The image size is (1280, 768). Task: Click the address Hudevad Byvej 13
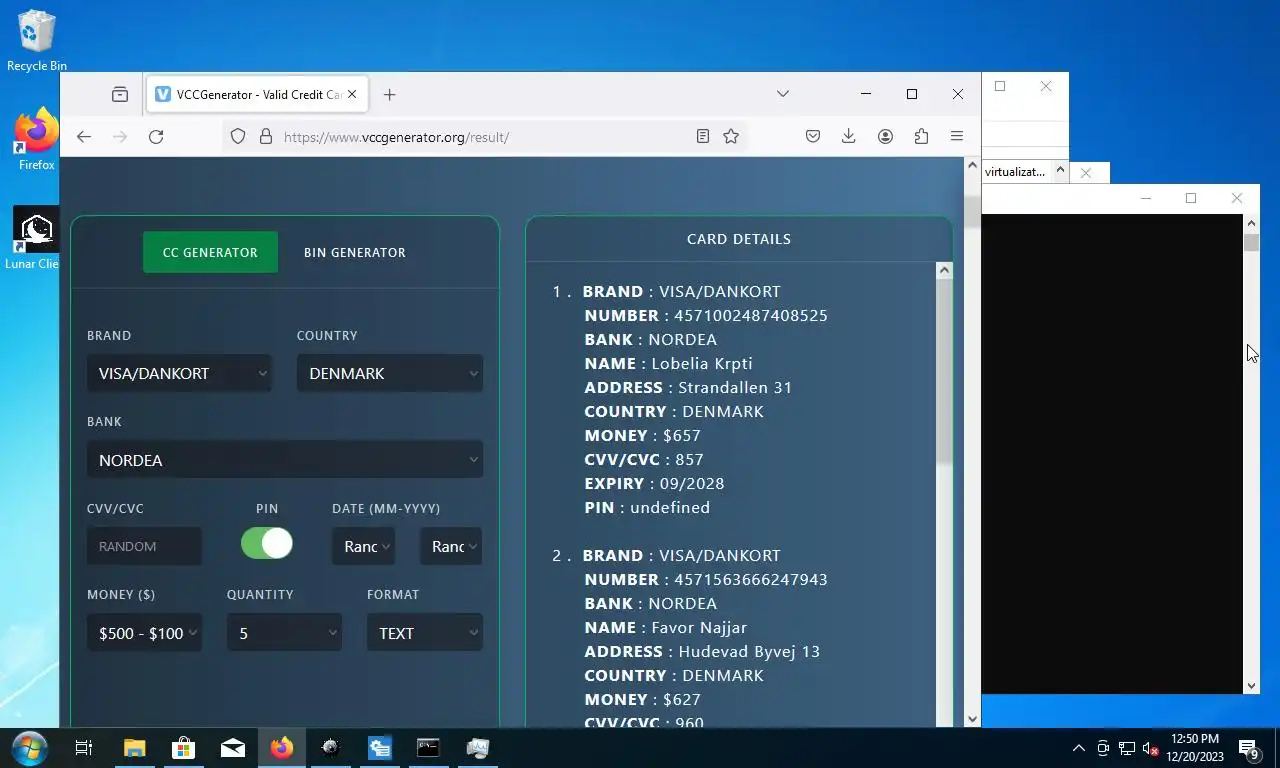click(749, 651)
